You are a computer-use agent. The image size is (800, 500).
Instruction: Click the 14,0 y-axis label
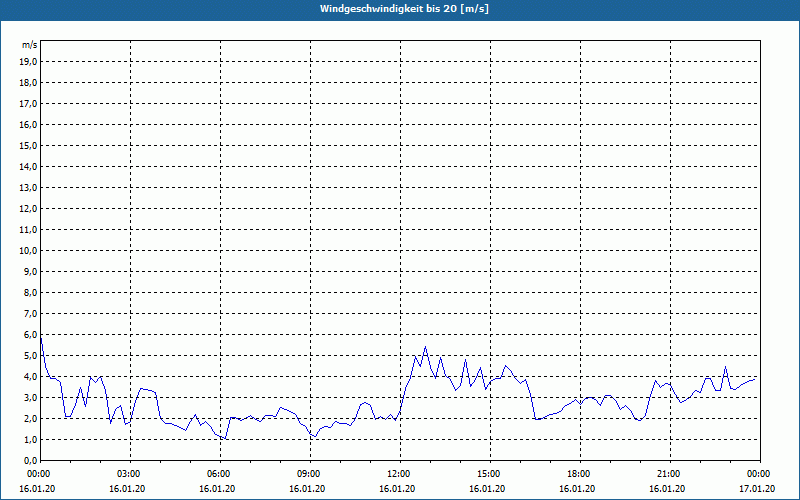pos(28,166)
